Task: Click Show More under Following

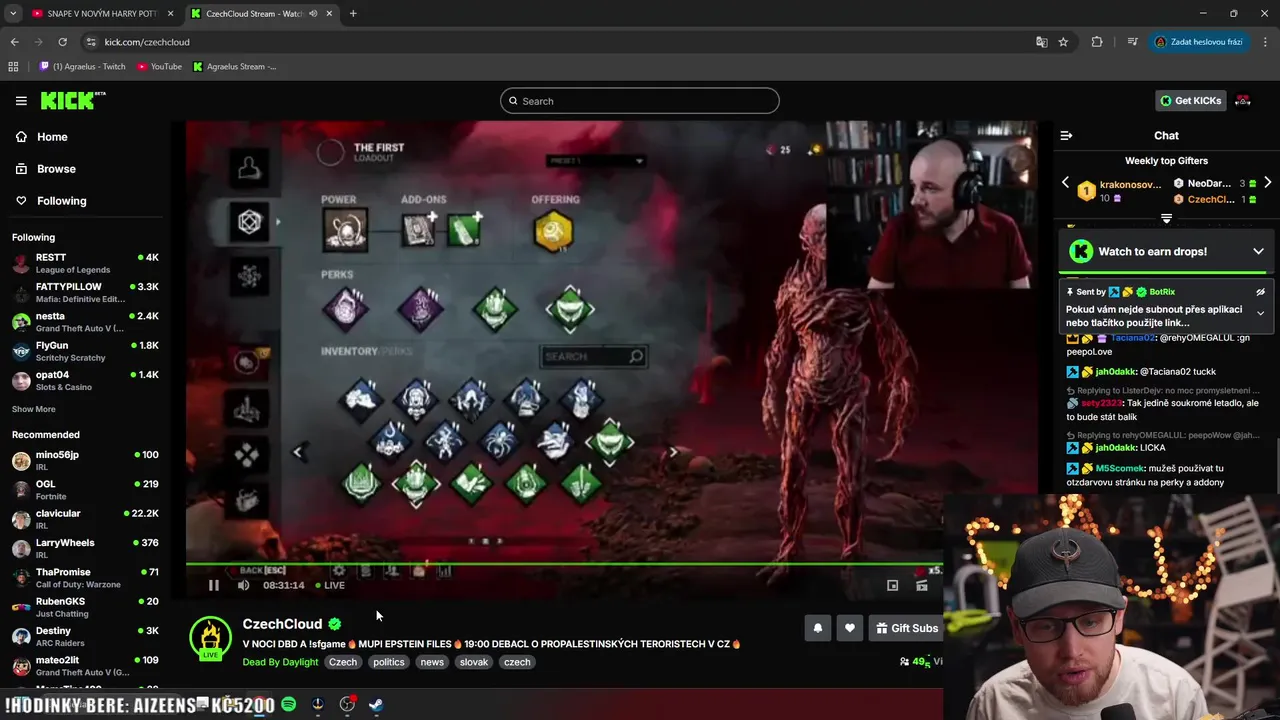Action: [x=34, y=409]
